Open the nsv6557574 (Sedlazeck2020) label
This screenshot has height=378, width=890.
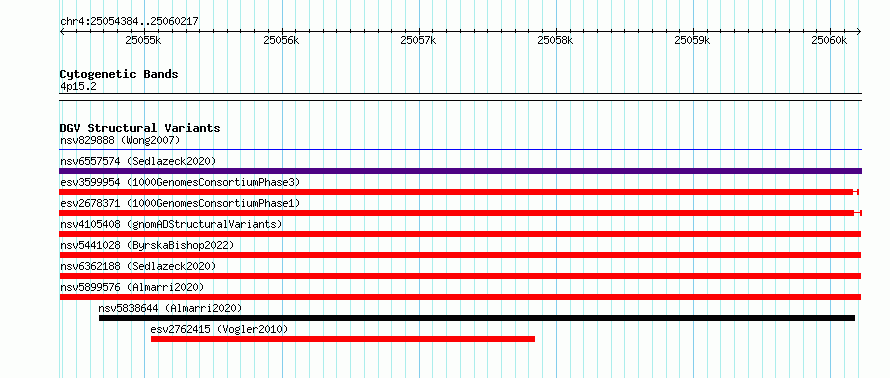138,161
